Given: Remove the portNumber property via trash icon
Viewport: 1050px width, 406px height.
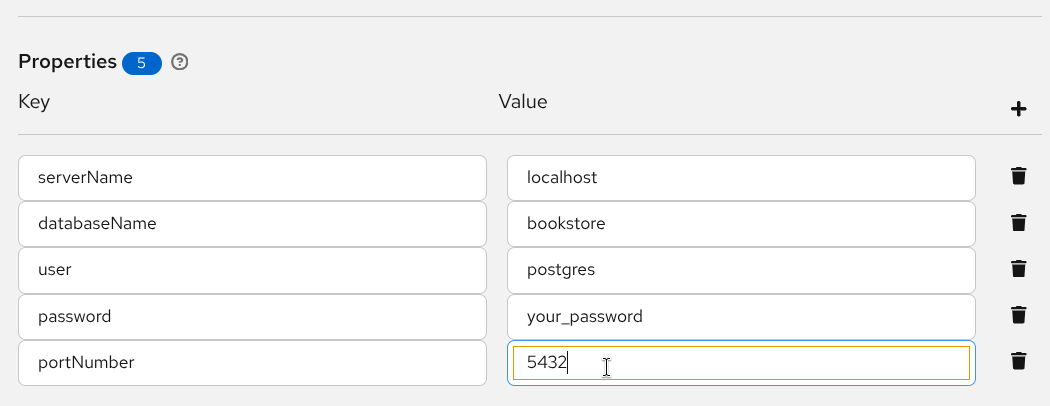Looking at the screenshot, I should [1018, 362].
